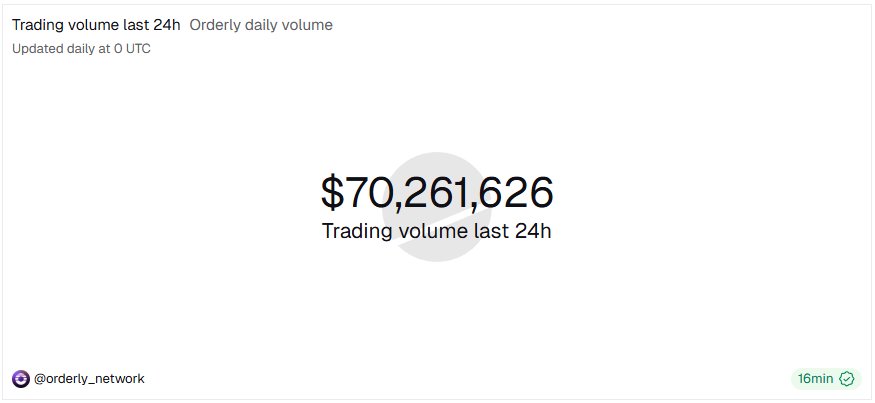Click the "Orderly daily volume" query name

(x=261, y=24)
